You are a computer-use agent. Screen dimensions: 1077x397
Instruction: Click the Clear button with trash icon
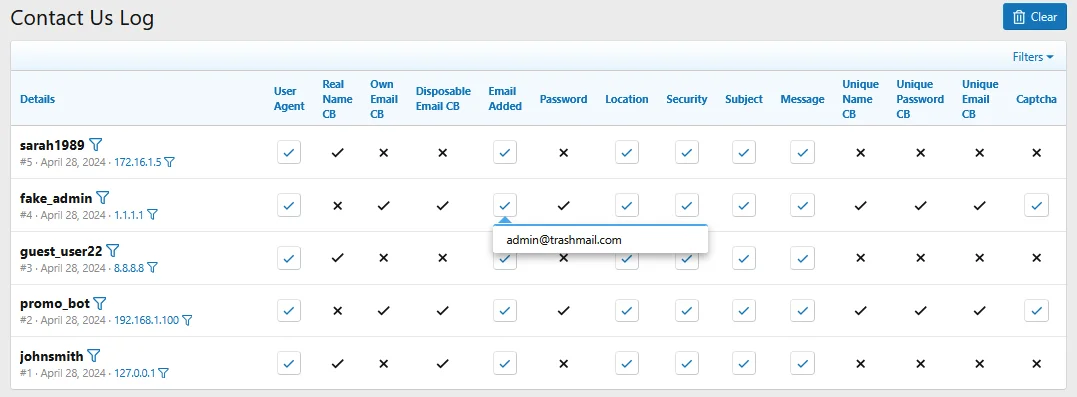click(x=1034, y=16)
